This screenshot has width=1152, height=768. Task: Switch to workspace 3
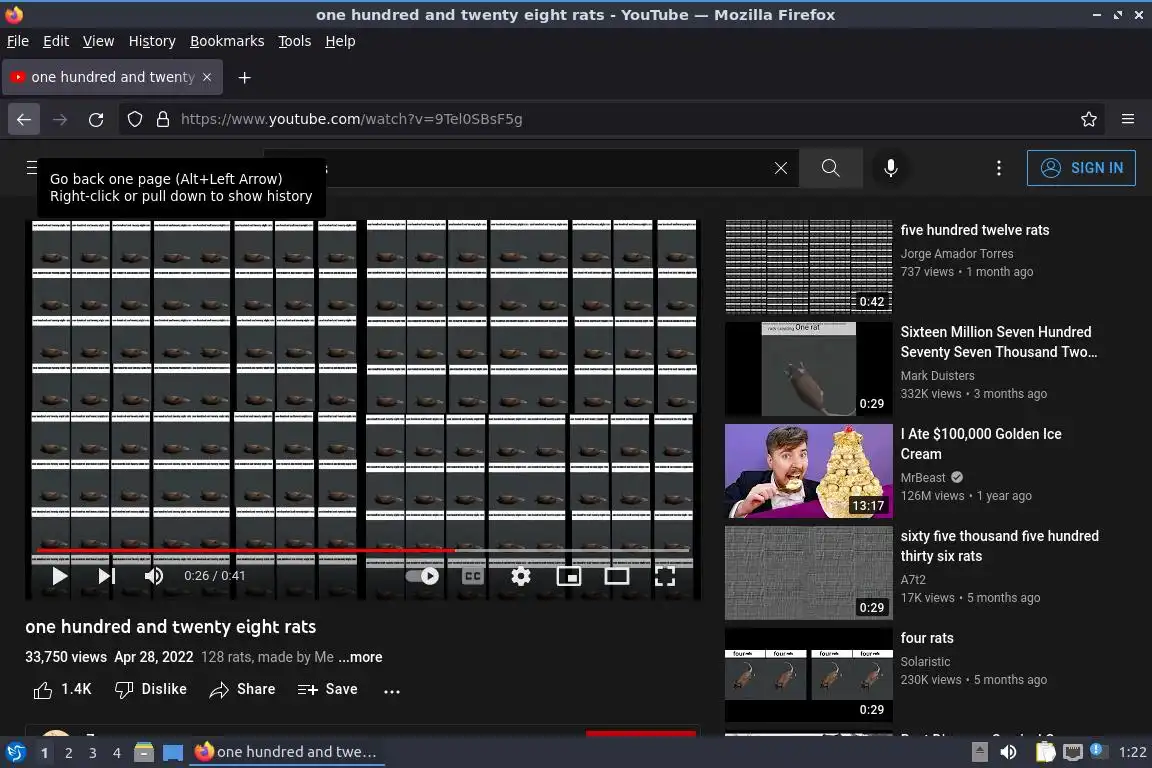click(93, 753)
